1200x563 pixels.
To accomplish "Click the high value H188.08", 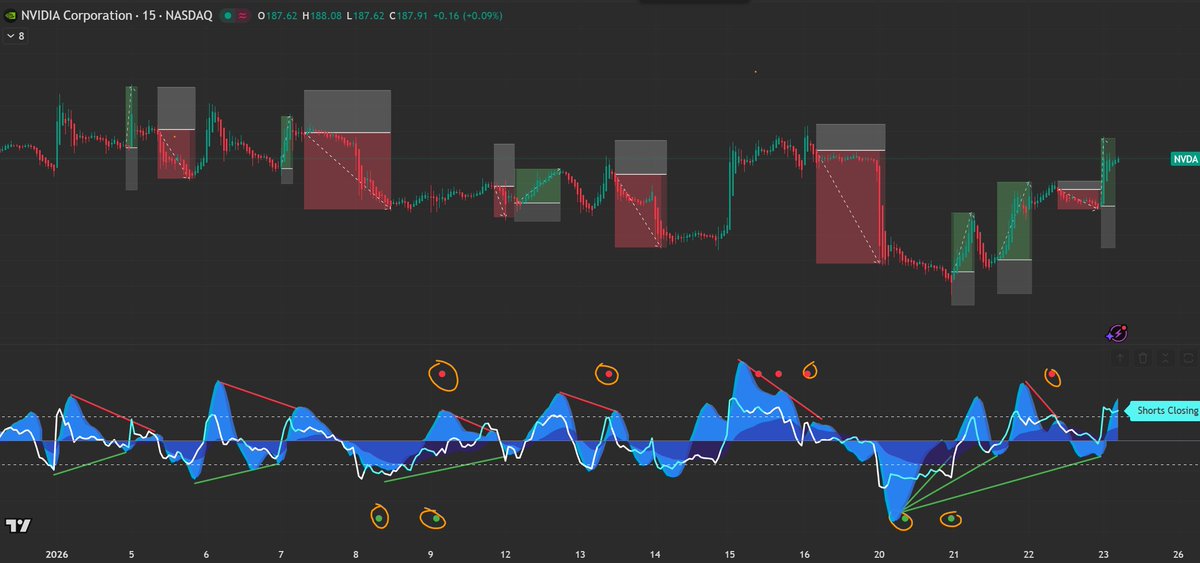I will (323, 16).
